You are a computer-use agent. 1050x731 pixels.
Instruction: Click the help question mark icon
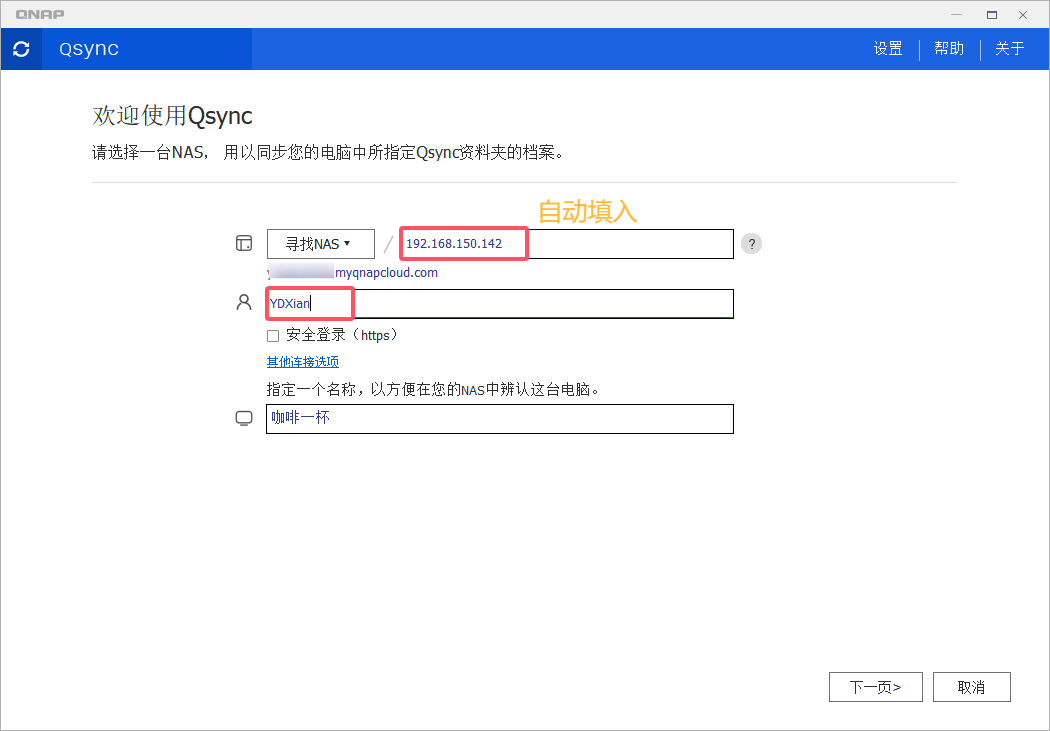(x=751, y=244)
